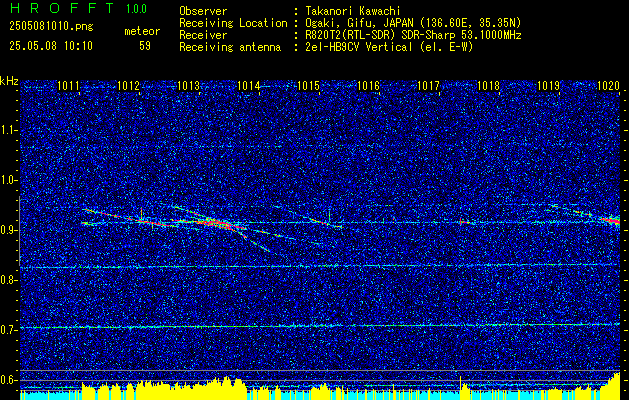Viewport: 629px width, 400px height.
Task: Click the version number 1.0.0
Action: click(x=136, y=9)
